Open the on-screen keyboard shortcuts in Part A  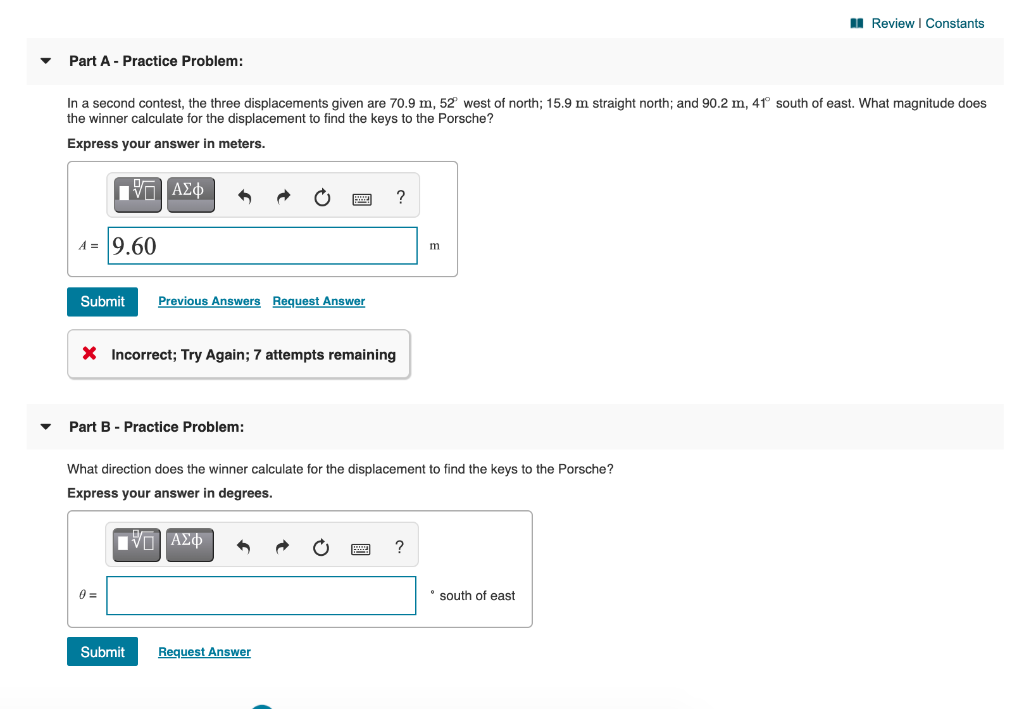point(360,197)
